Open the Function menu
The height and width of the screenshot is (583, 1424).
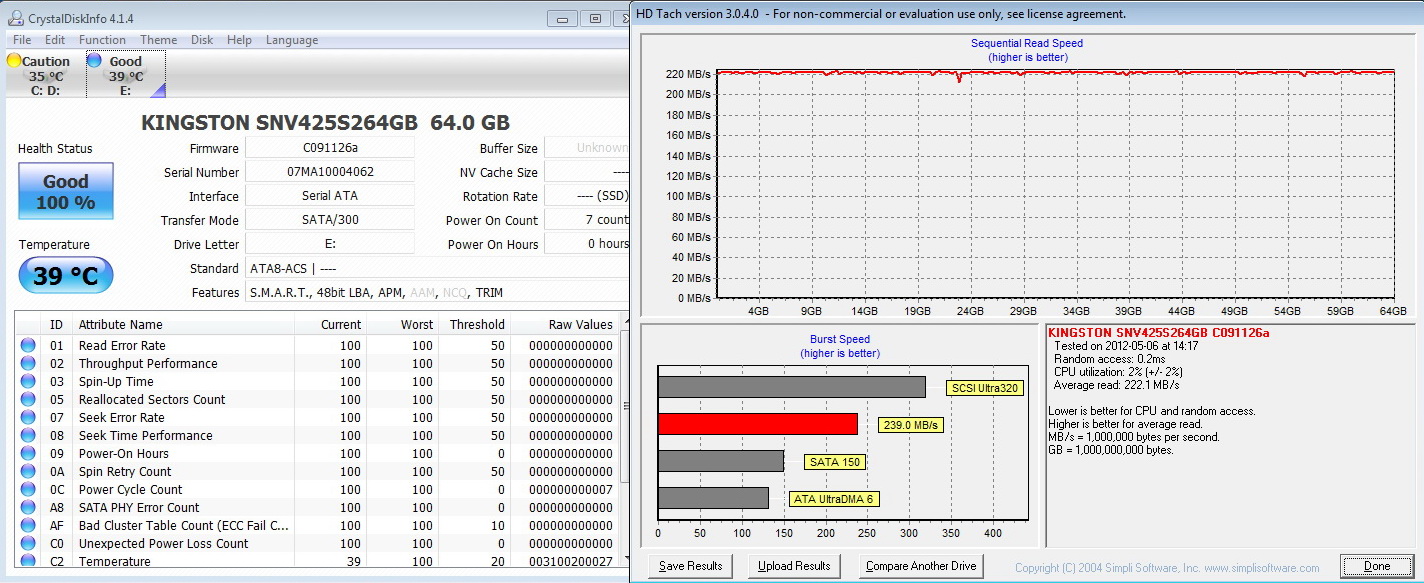point(102,40)
